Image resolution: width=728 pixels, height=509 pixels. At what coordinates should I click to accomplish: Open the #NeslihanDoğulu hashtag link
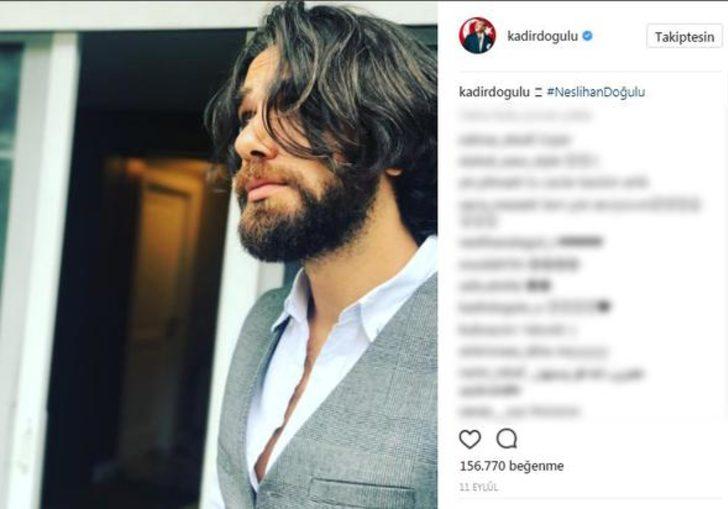(x=596, y=92)
